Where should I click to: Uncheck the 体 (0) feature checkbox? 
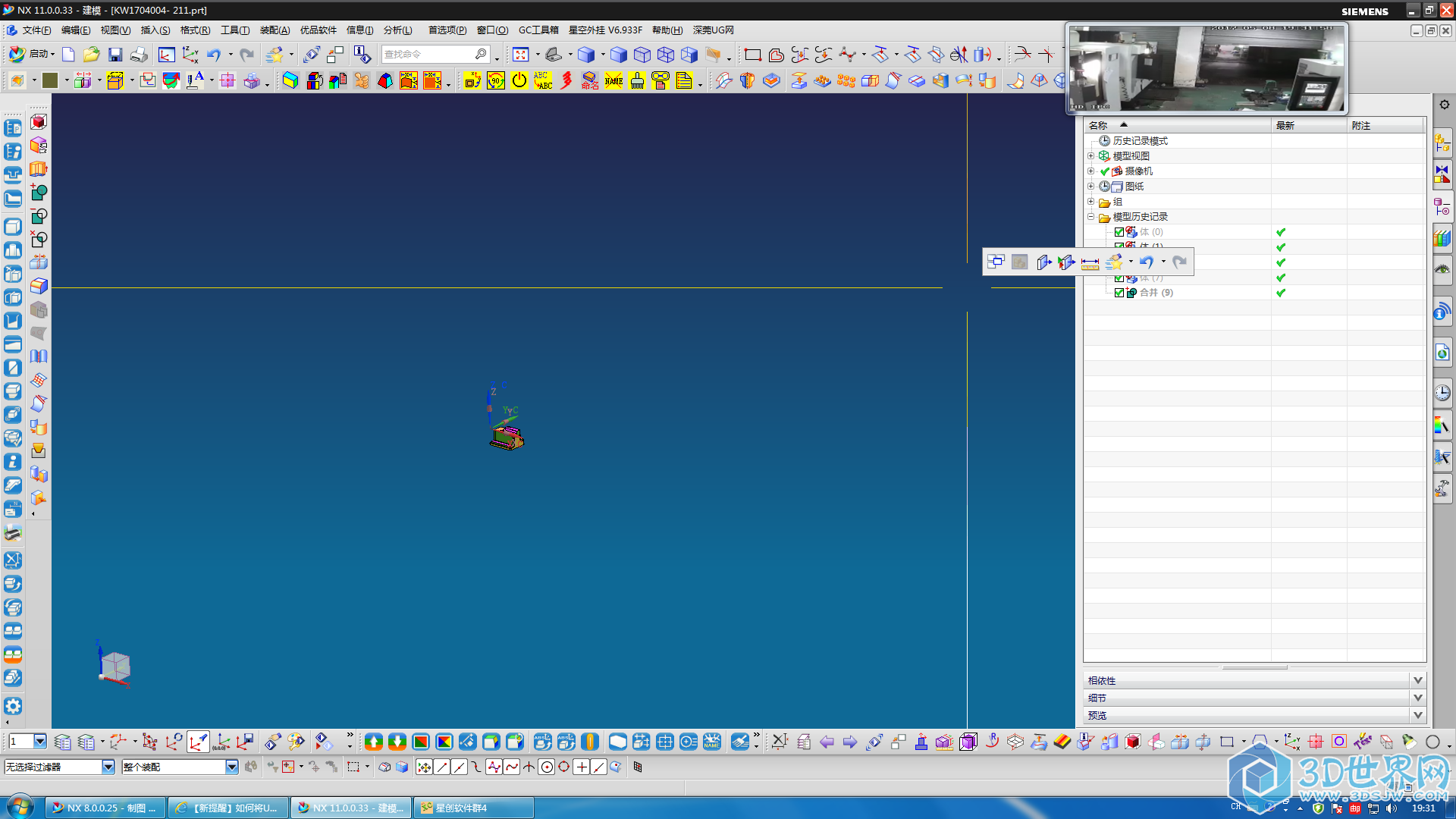pos(1119,232)
